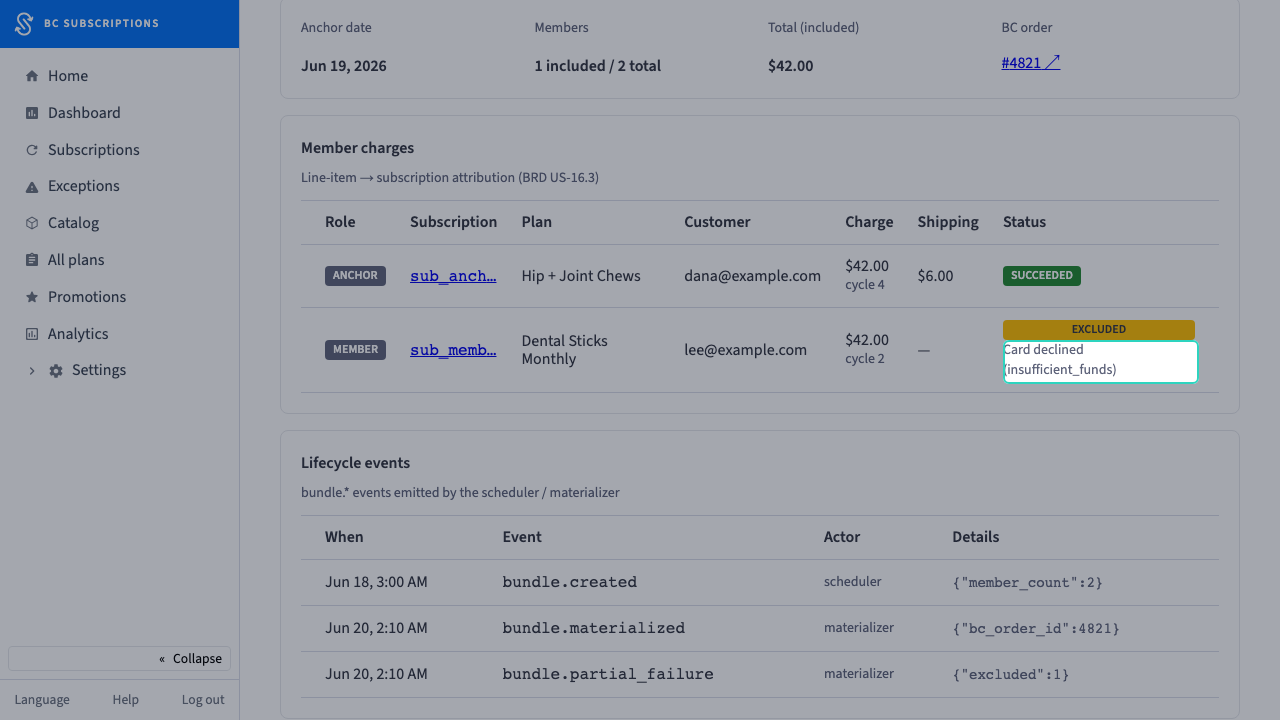1280x720 pixels.
Task: Click the BC Subscriptions logo icon
Action: coord(24,24)
